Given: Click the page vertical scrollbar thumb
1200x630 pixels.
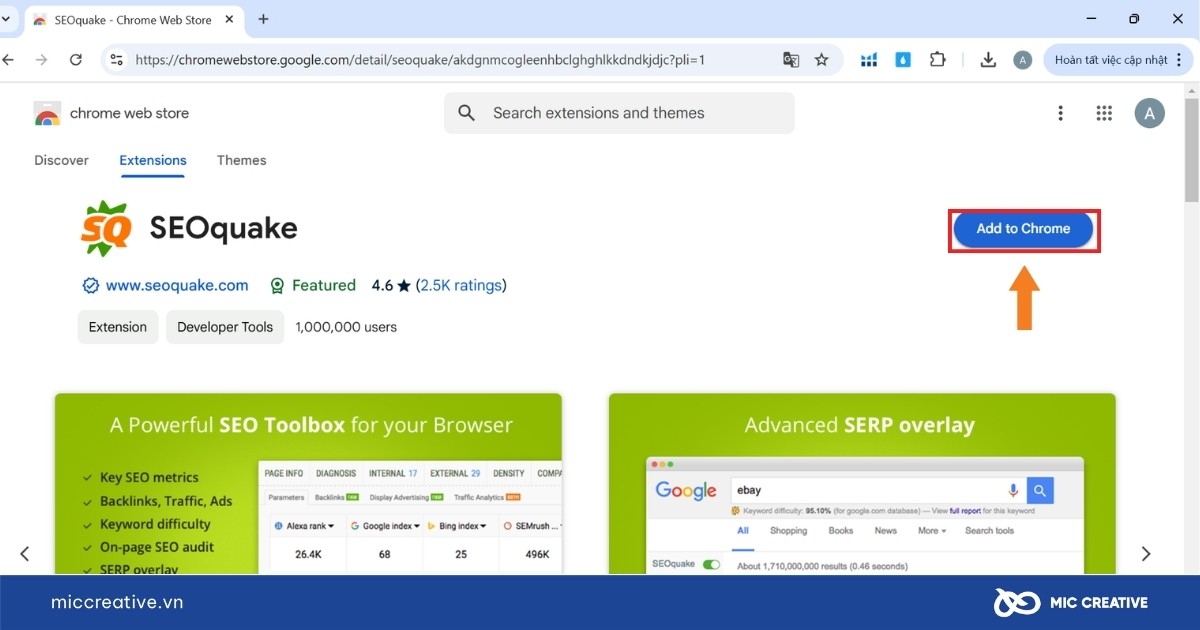Looking at the screenshot, I should [1192, 144].
